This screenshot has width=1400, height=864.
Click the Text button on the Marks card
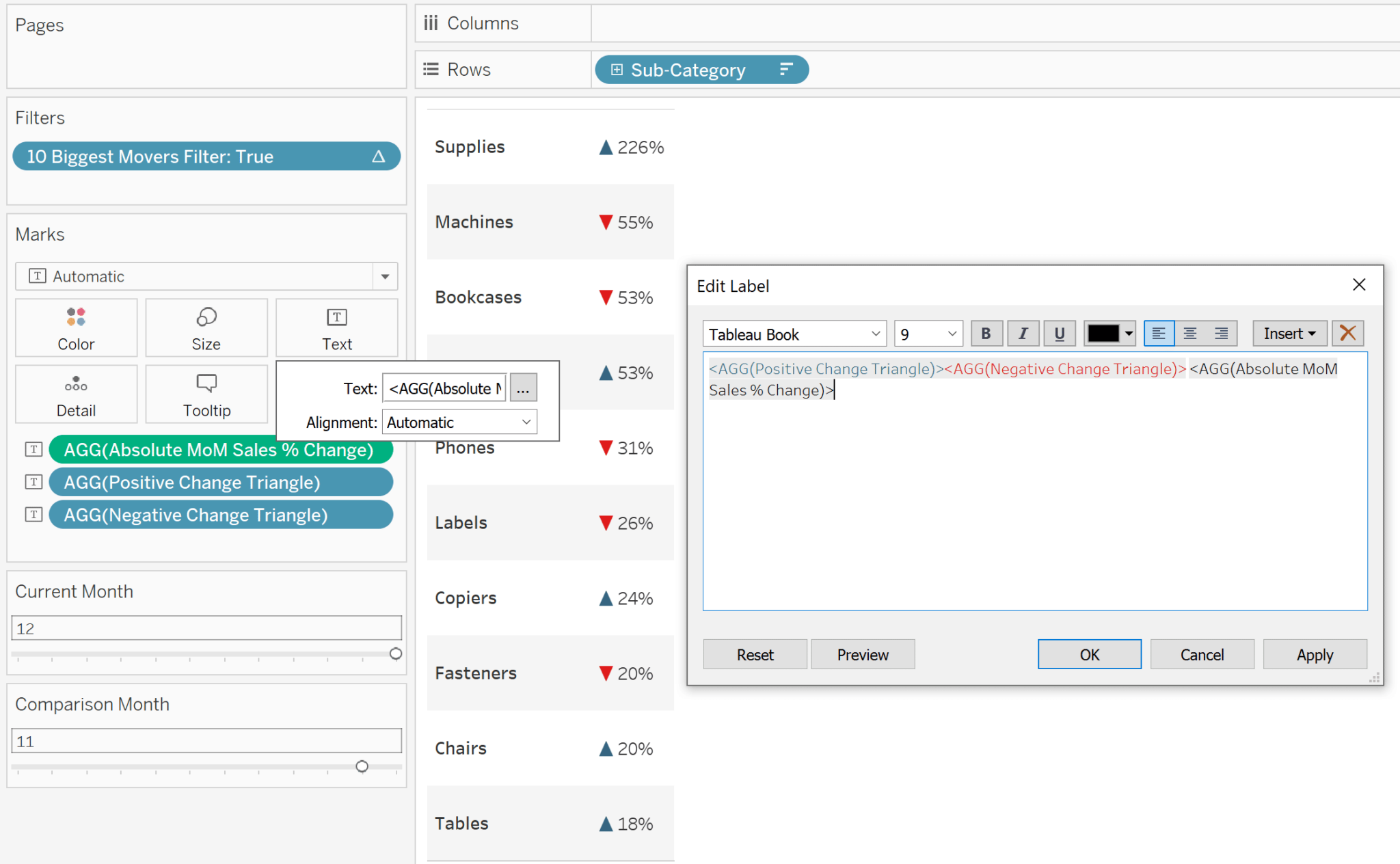point(336,327)
